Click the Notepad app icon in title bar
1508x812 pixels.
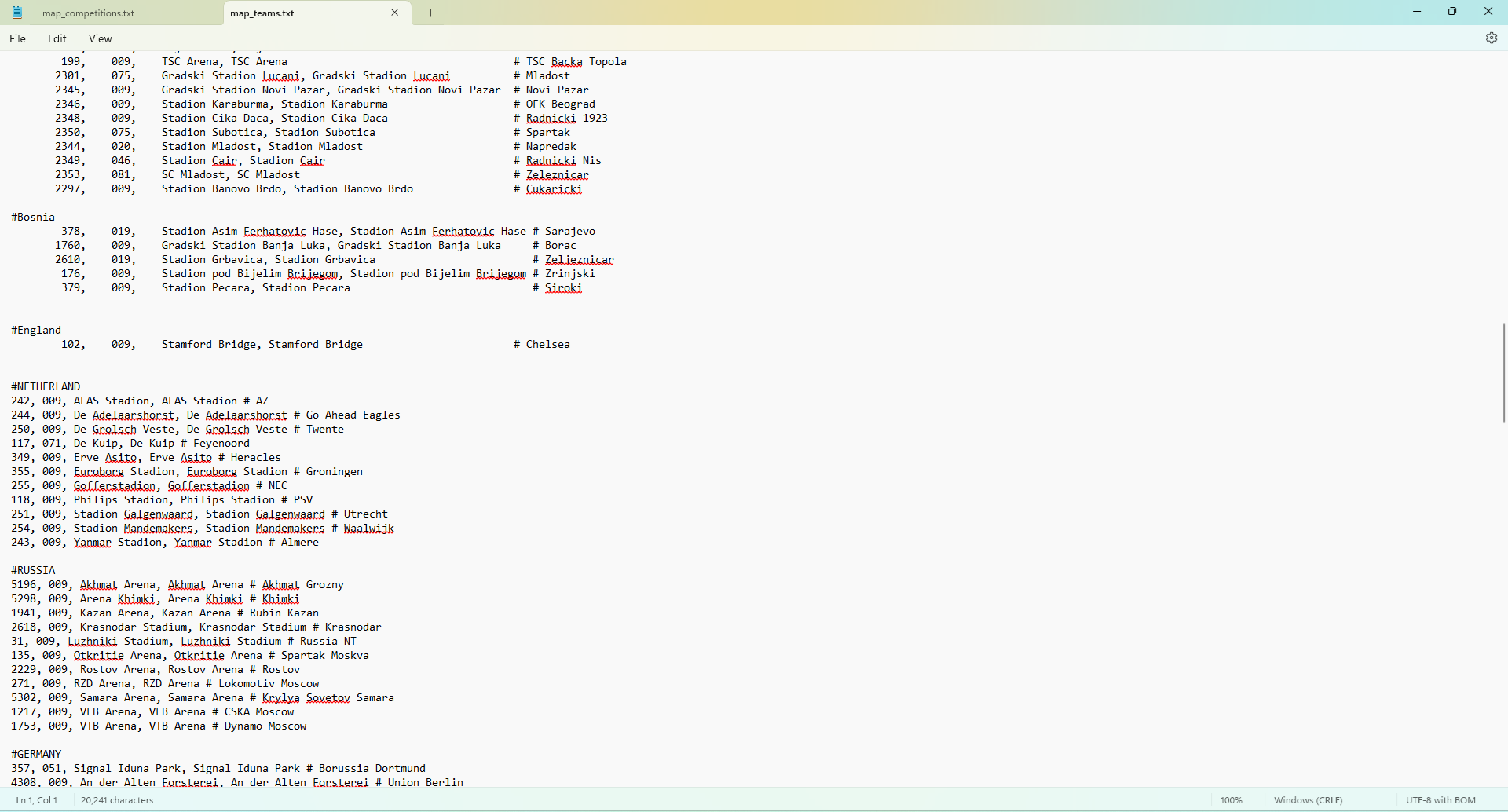pos(17,13)
